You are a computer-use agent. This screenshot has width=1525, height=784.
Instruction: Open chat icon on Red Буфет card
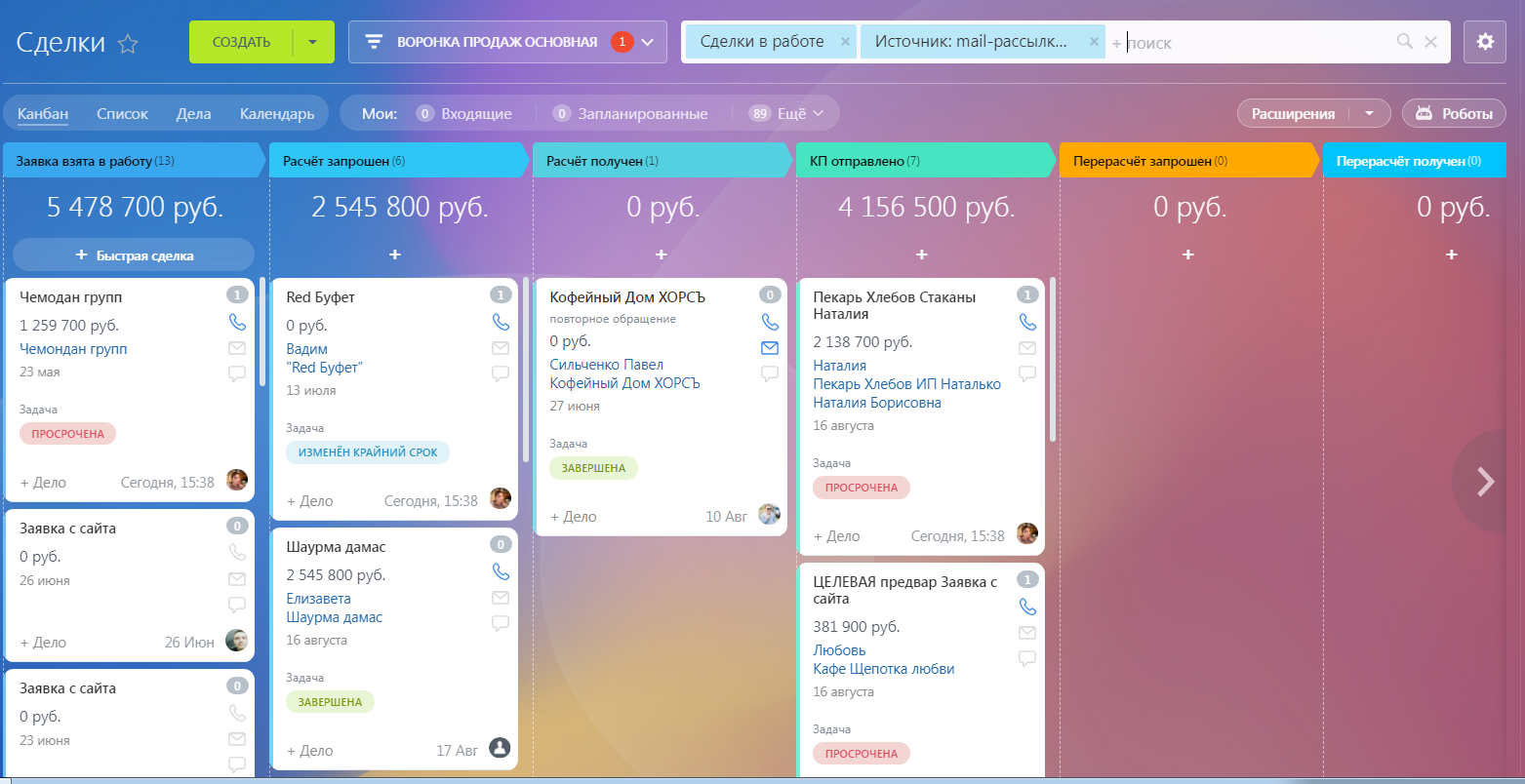[501, 373]
